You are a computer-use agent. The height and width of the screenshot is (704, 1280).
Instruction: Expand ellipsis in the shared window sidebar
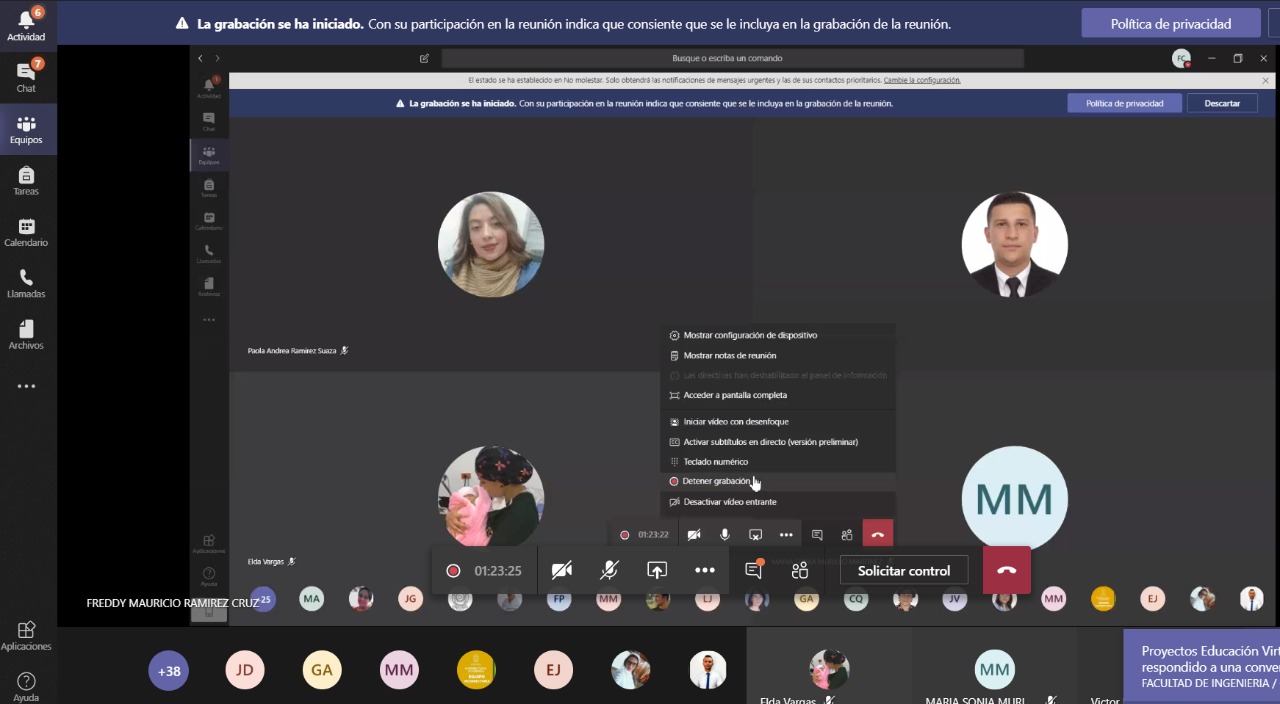click(x=209, y=320)
